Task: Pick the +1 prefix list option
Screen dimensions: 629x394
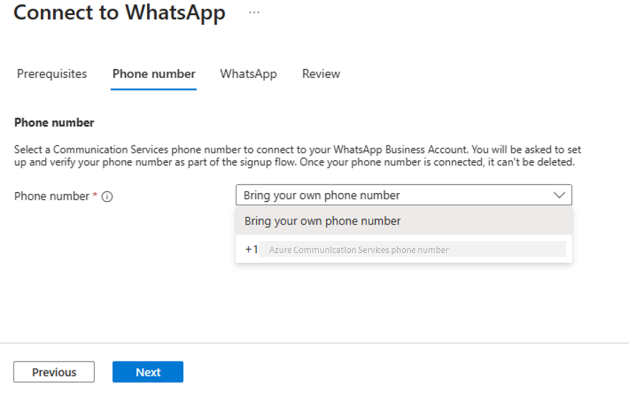Action: [x=251, y=250]
